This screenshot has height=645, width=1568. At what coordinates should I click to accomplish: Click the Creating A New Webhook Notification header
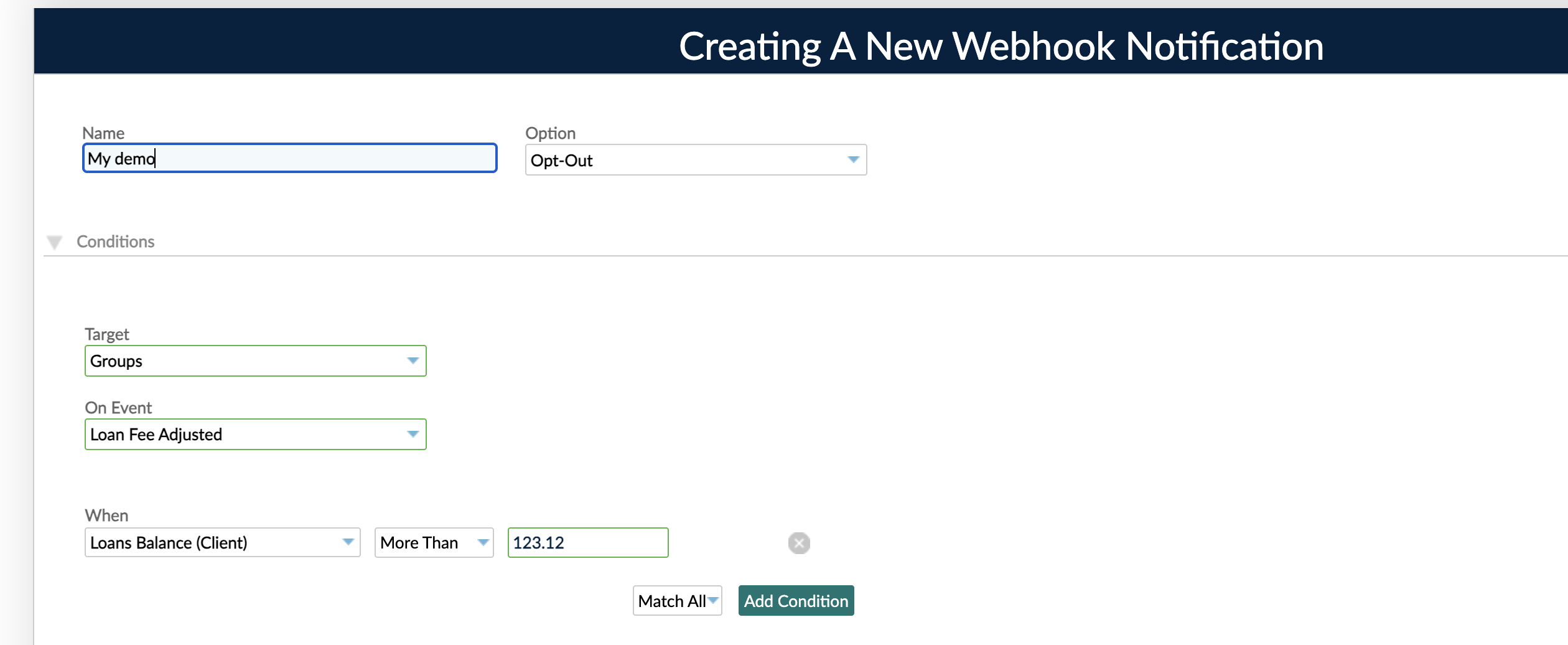click(1002, 45)
